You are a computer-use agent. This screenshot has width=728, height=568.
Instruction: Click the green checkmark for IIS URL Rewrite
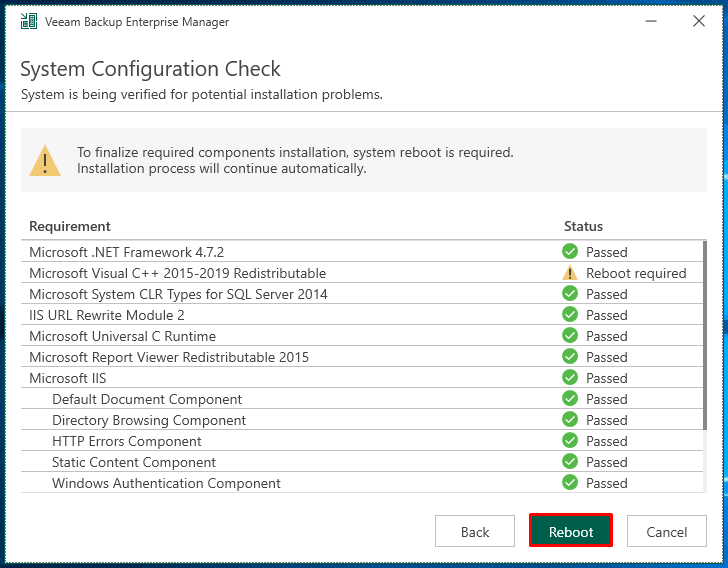tap(570, 314)
